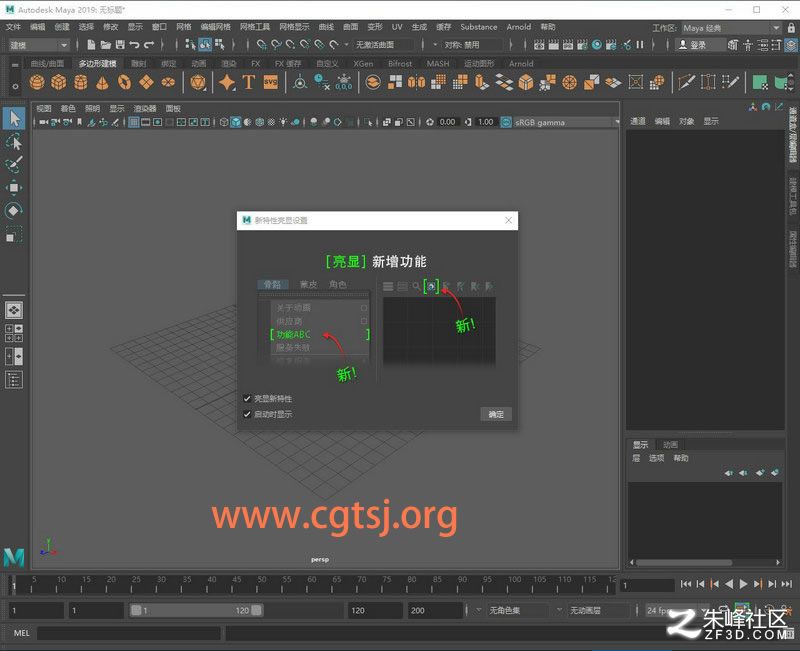
Task: Toggle film gate icon in viewport toolbar
Action: [146, 122]
